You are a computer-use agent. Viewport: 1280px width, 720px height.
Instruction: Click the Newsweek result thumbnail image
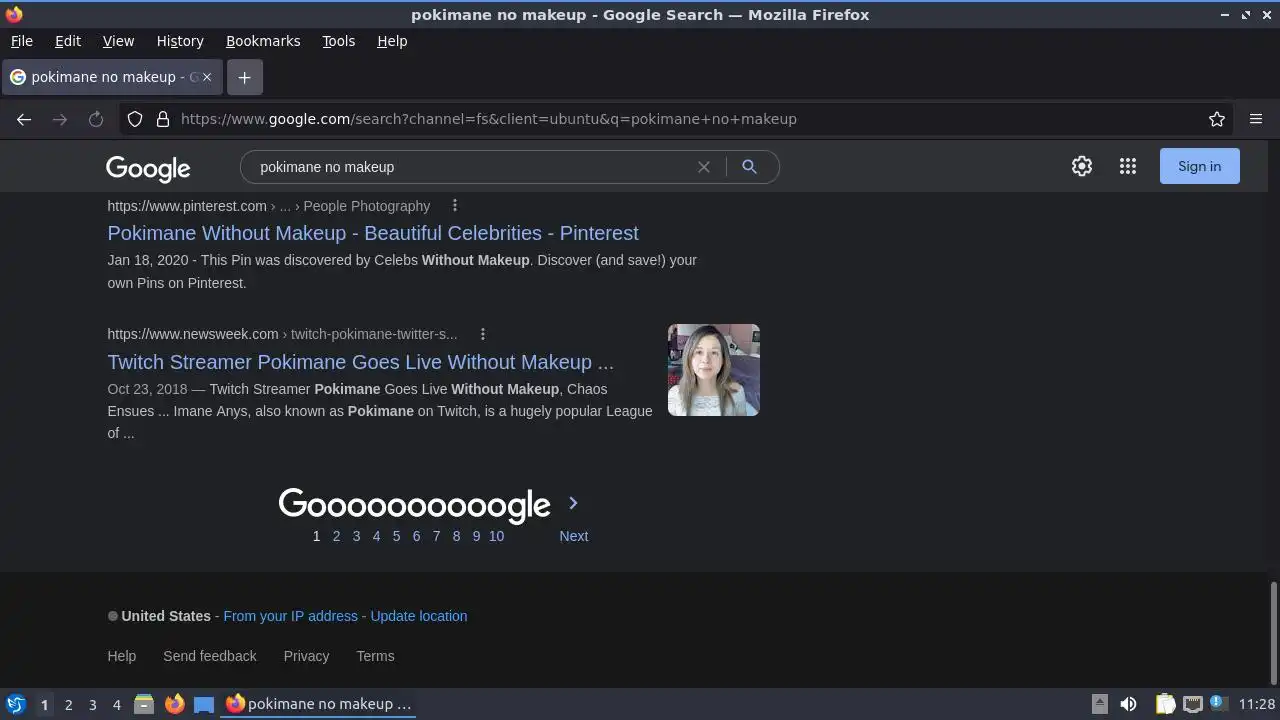pyautogui.click(x=714, y=370)
